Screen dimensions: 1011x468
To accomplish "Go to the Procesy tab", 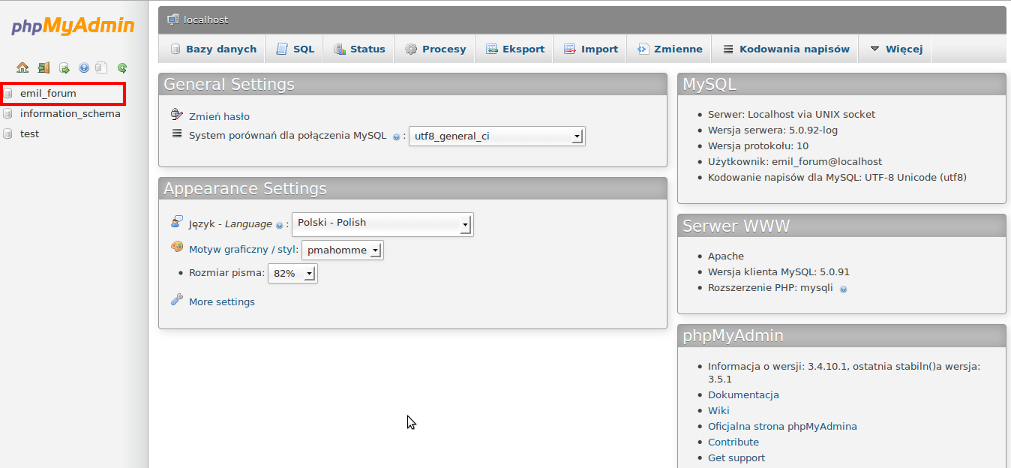I will pos(435,49).
